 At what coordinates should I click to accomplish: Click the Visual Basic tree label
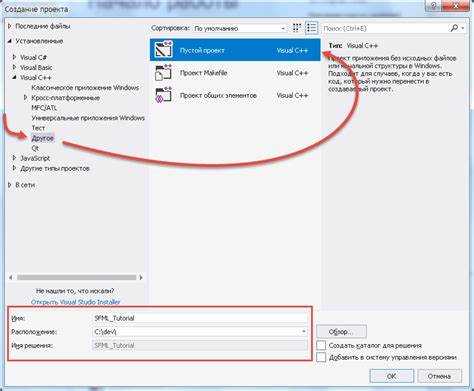point(36,67)
